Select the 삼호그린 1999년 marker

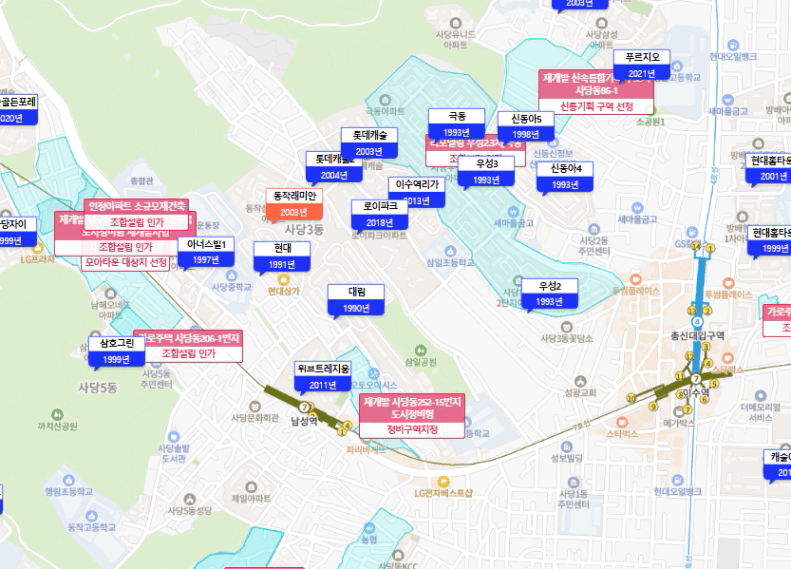[117, 351]
